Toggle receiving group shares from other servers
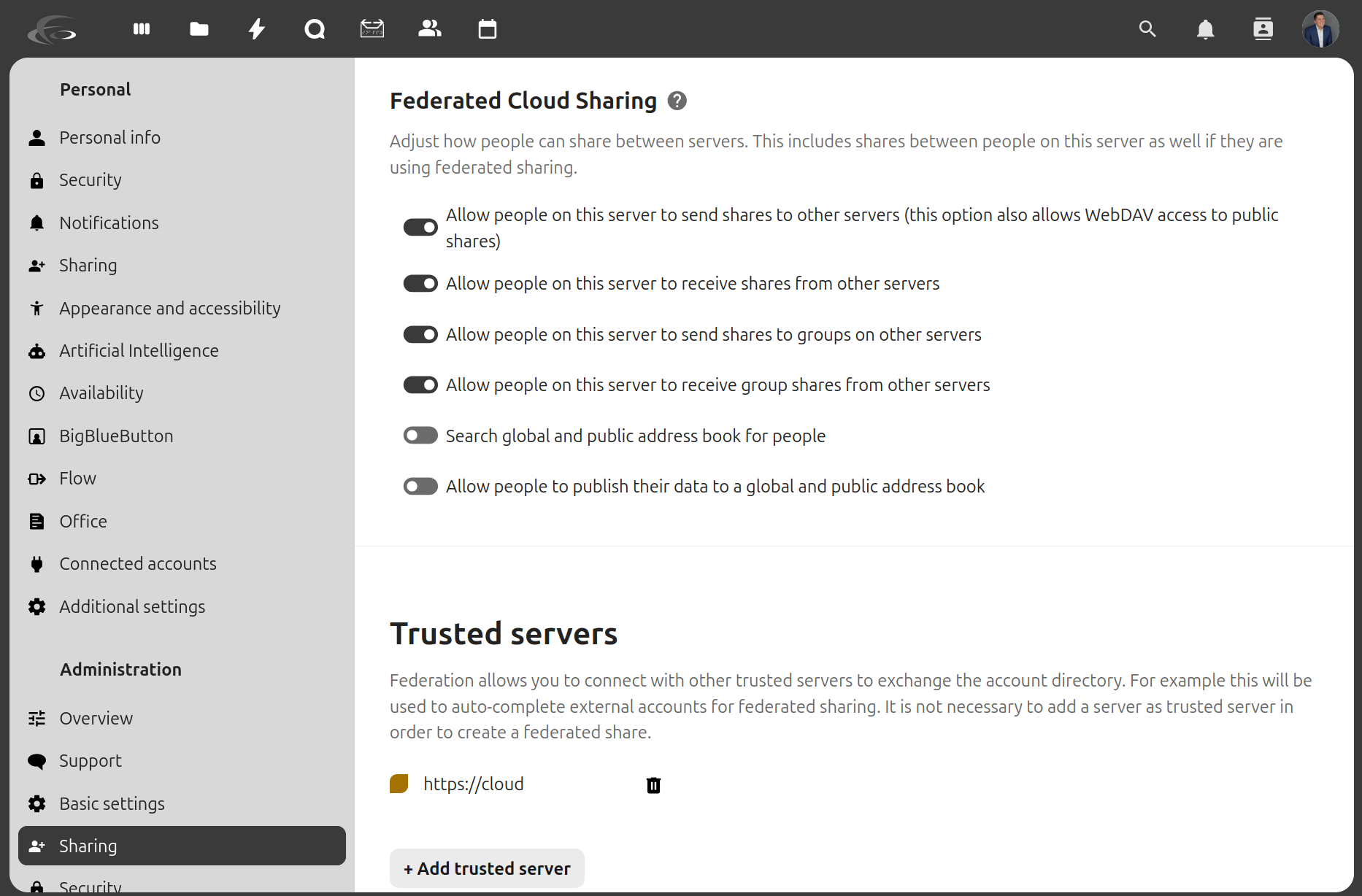The width and height of the screenshot is (1362, 896). 420,385
